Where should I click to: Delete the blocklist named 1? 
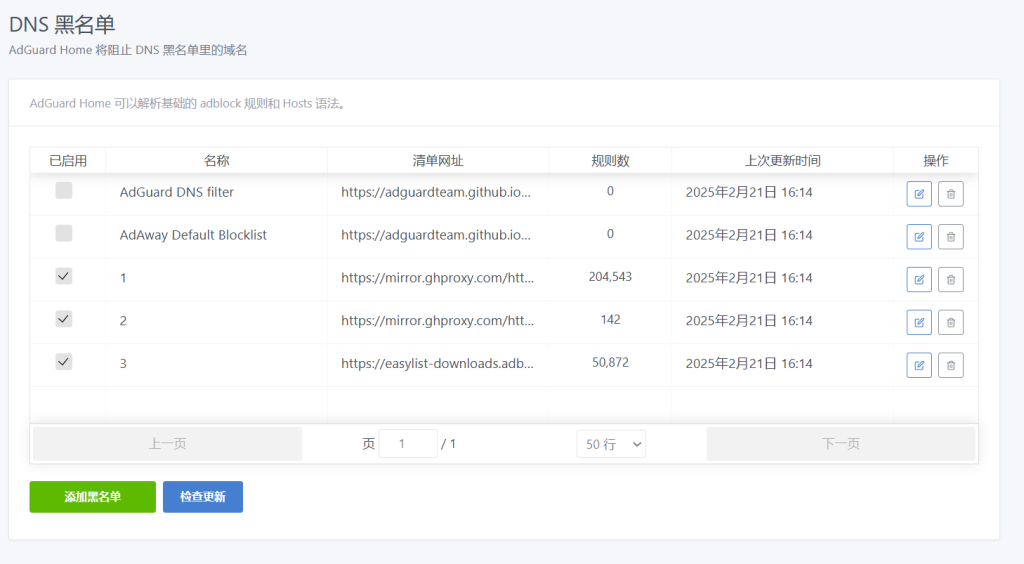click(951, 279)
